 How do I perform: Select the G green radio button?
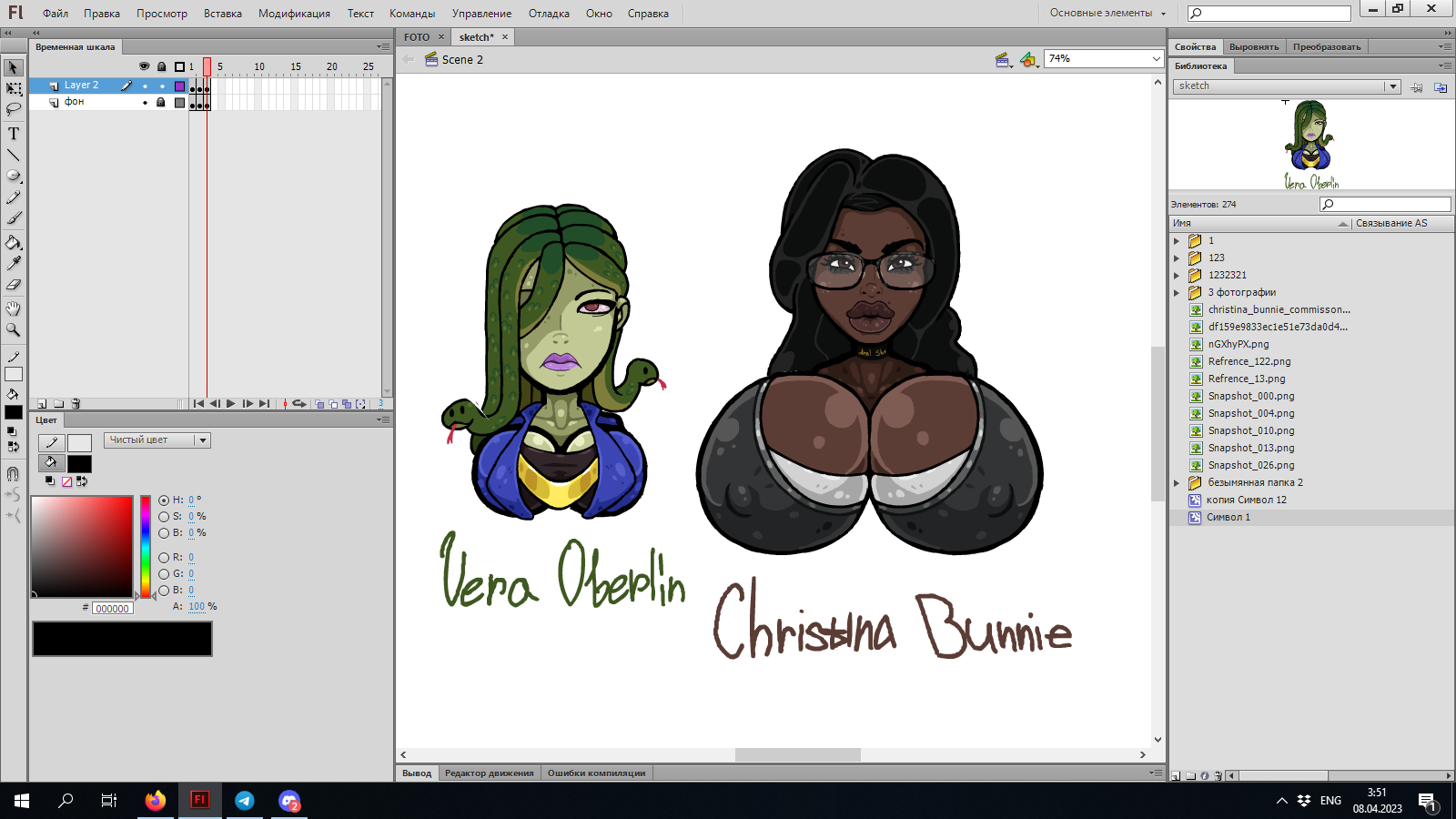point(164,574)
